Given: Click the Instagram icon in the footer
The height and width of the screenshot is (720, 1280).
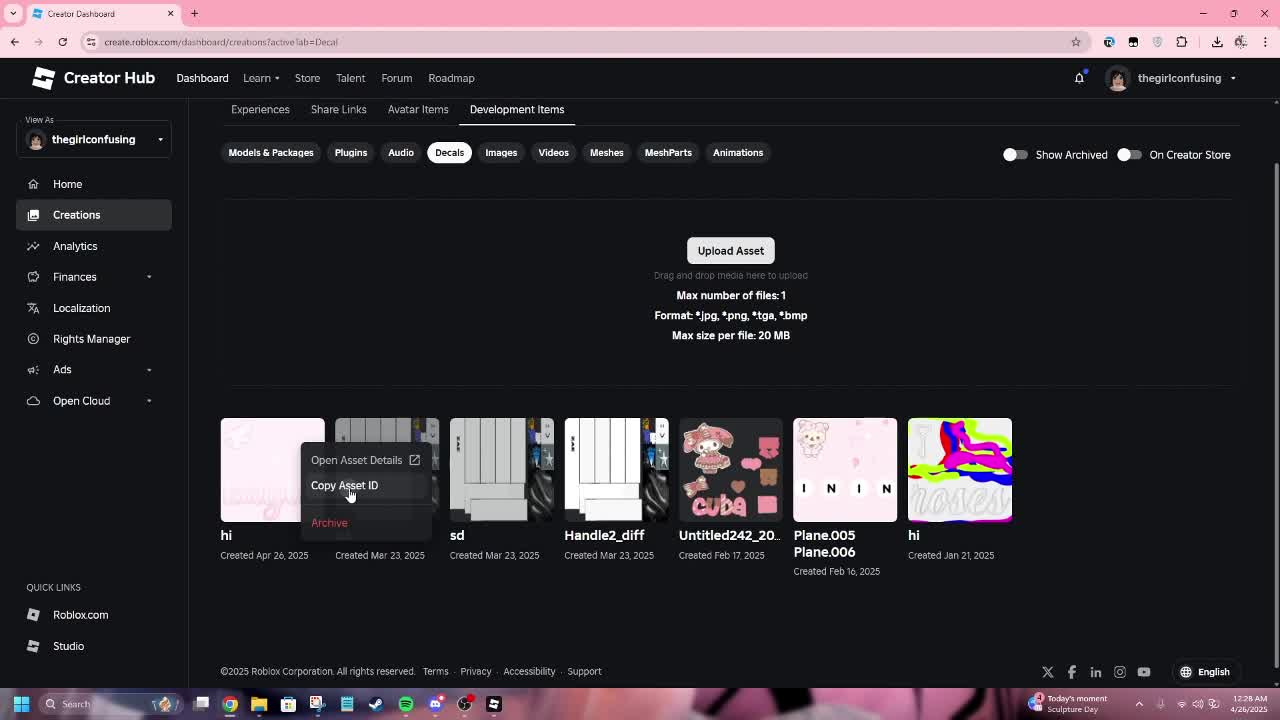Looking at the screenshot, I should [x=1120, y=671].
